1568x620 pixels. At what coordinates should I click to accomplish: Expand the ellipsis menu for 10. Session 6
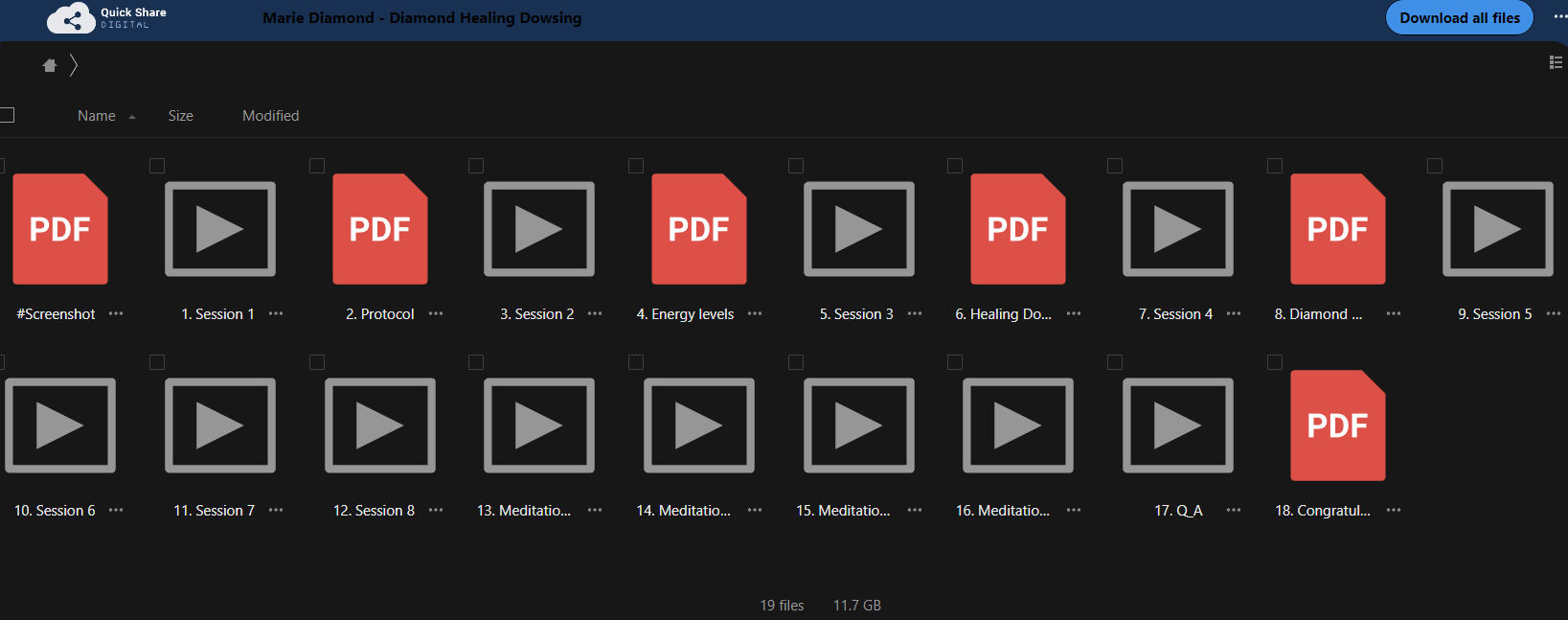(116, 510)
